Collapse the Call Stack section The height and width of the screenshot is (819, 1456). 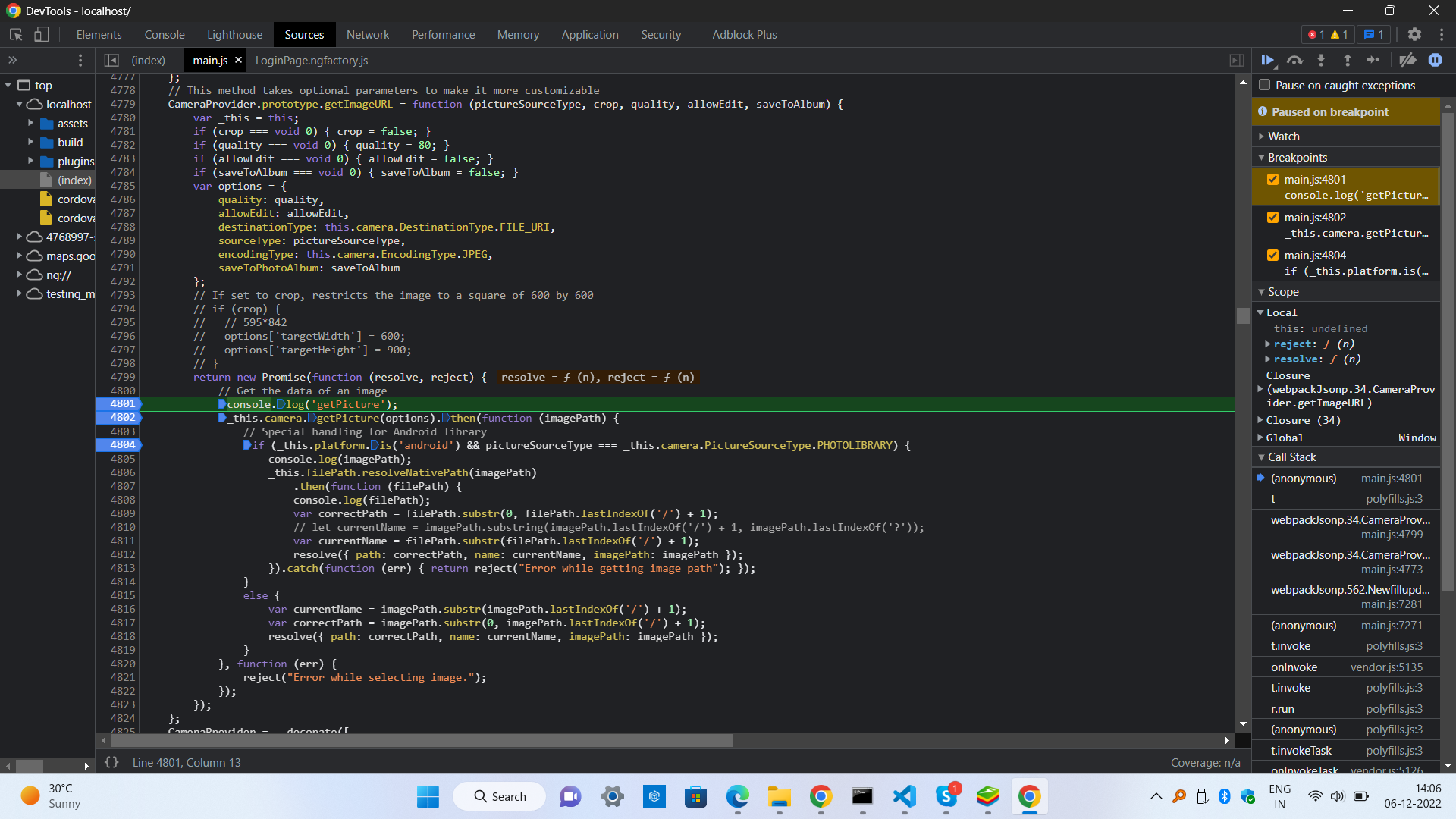point(1291,457)
